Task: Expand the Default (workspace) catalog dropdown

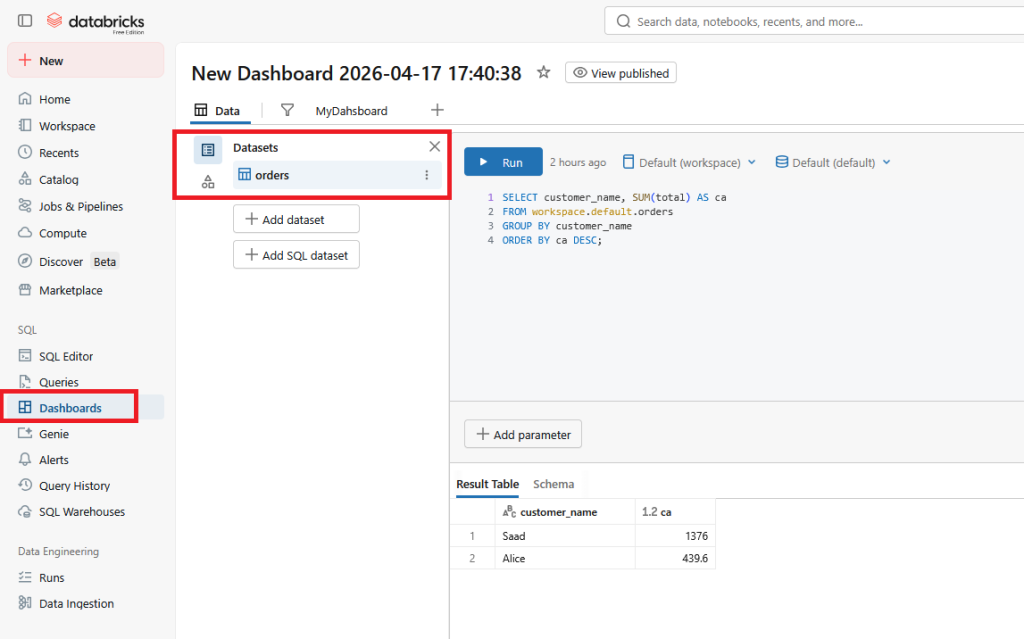Action: point(689,162)
